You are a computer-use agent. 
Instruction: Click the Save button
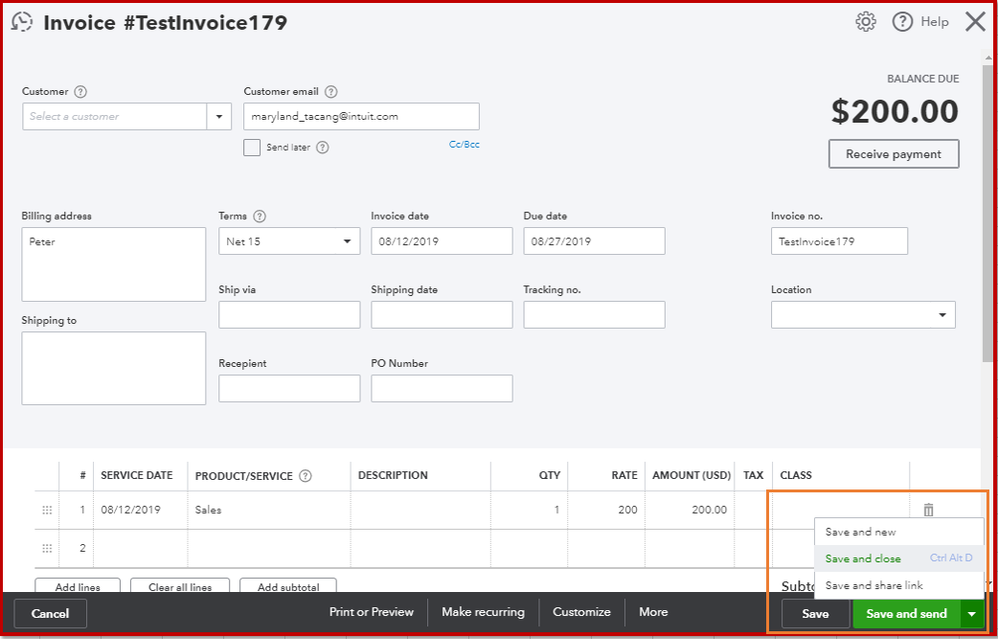(x=815, y=614)
